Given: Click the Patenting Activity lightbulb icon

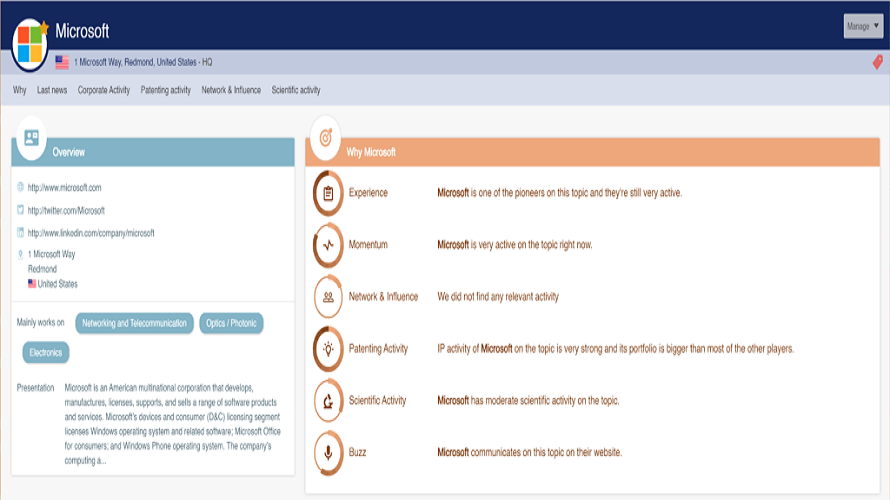Looking at the screenshot, I should click(x=328, y=349).
